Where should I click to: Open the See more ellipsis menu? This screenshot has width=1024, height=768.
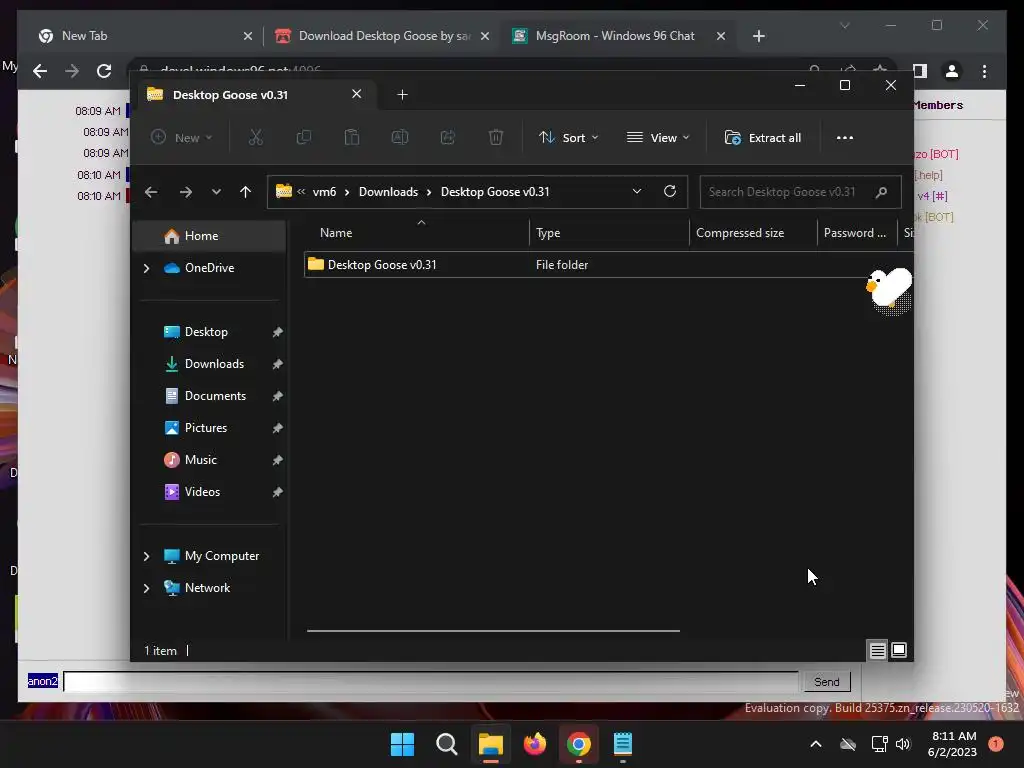click(844, 137)
